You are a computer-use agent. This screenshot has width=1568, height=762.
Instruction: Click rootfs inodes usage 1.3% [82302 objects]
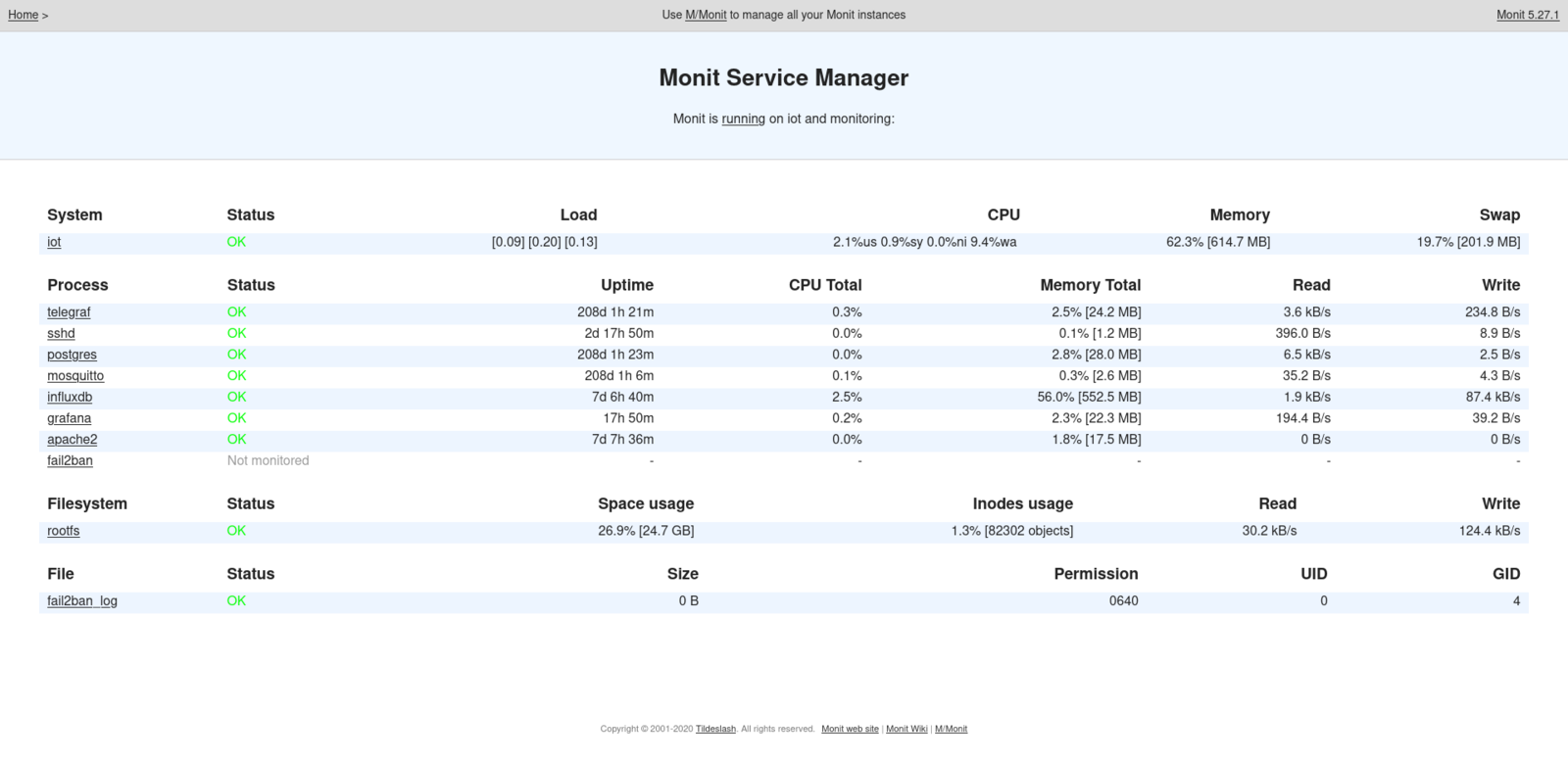1012,531
